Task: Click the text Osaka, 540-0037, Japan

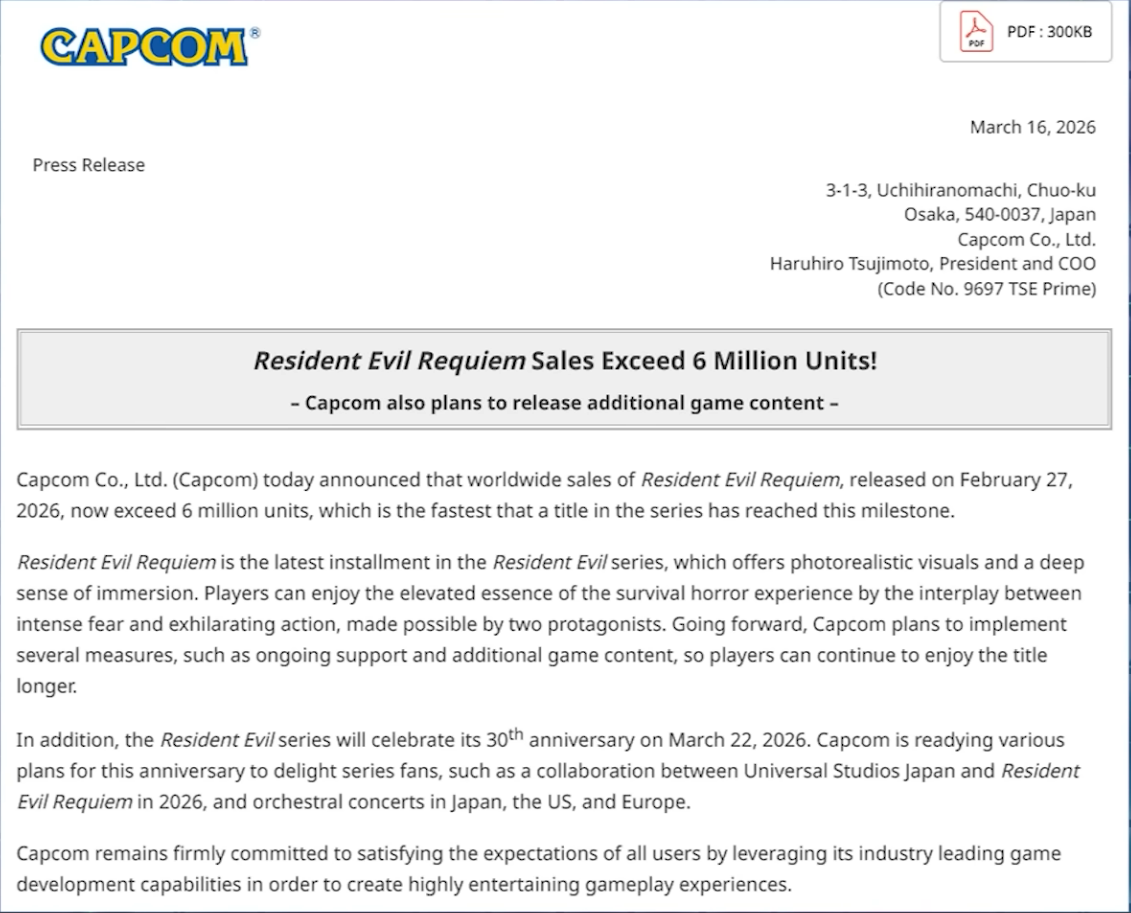Action: tap(1000, 215)
